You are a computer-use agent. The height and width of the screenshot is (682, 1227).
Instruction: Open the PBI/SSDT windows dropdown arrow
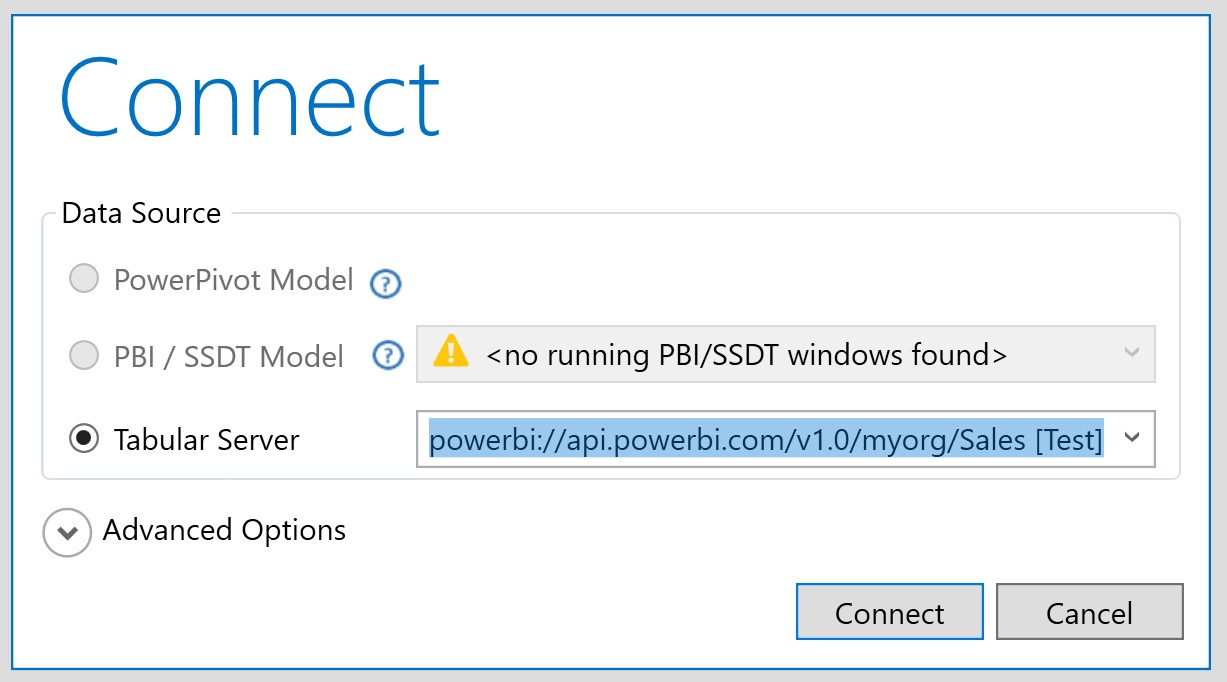(1132, 353)
